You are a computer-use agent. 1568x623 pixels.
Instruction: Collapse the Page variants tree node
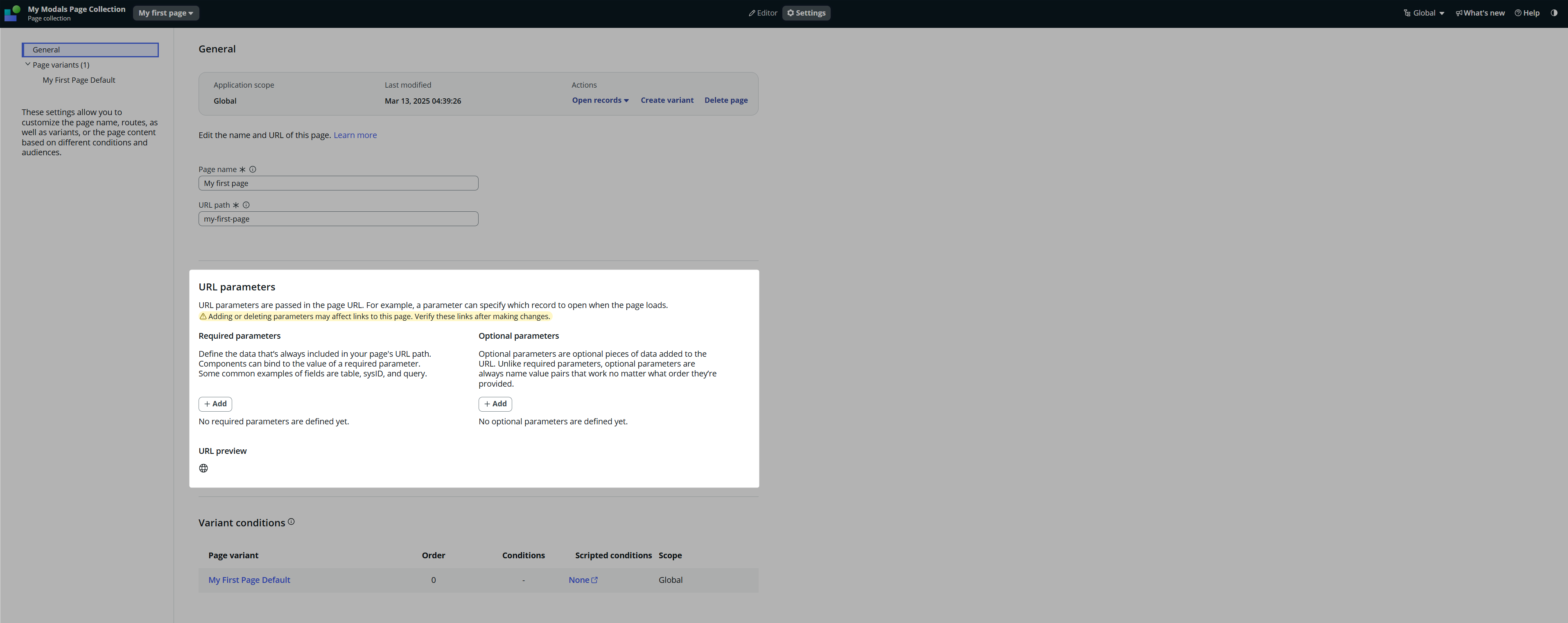tap(27, 65)
